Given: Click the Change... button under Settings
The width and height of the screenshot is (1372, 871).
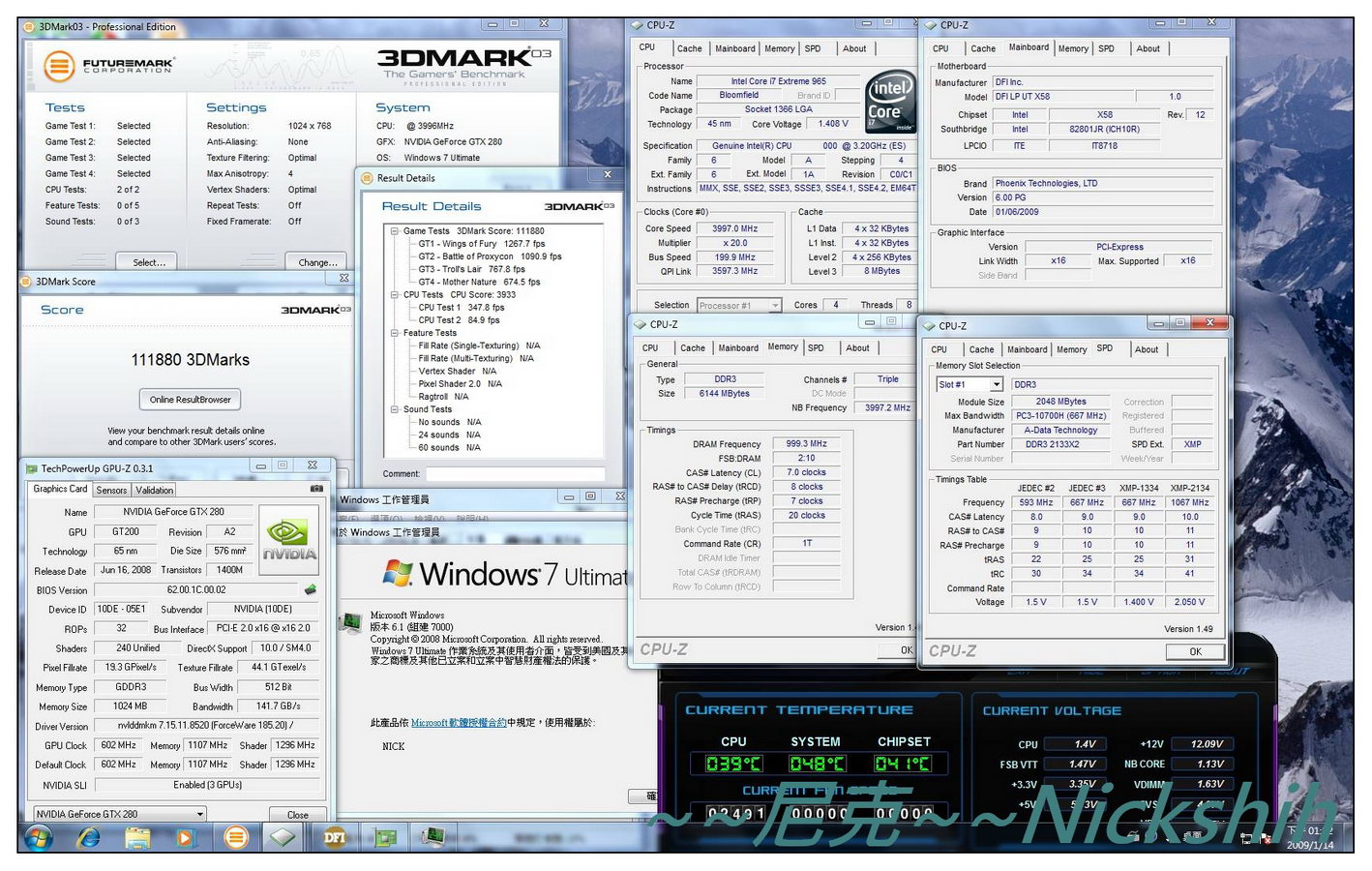Looking at the screenshot, I should [318, 262].
